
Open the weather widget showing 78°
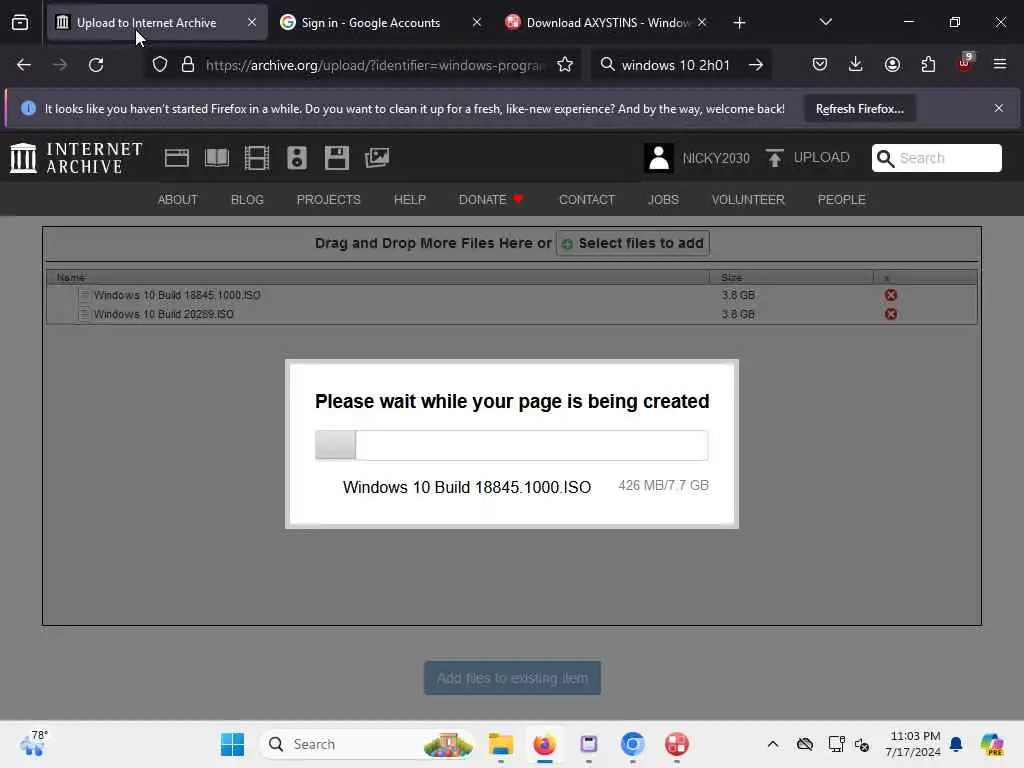(33, 744)
